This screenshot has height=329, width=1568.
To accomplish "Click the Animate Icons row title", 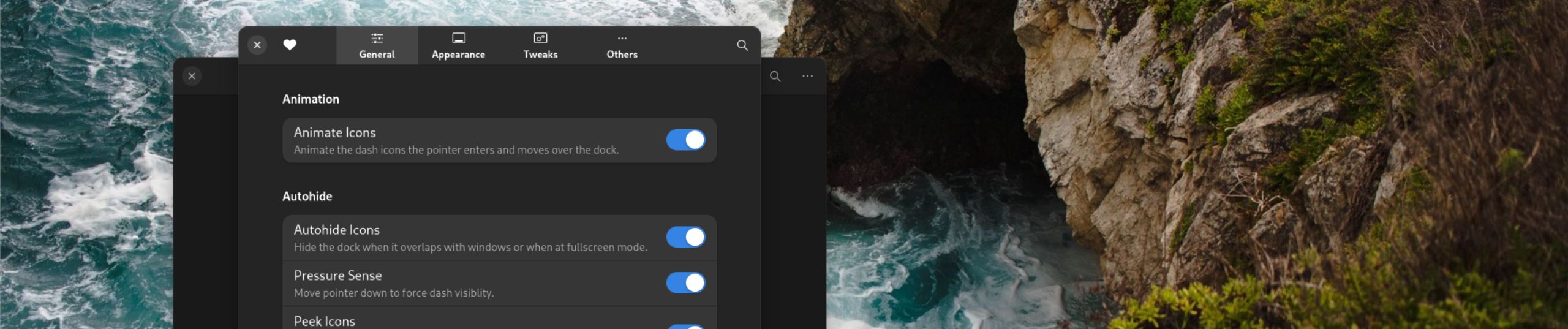I will point(334,132).
